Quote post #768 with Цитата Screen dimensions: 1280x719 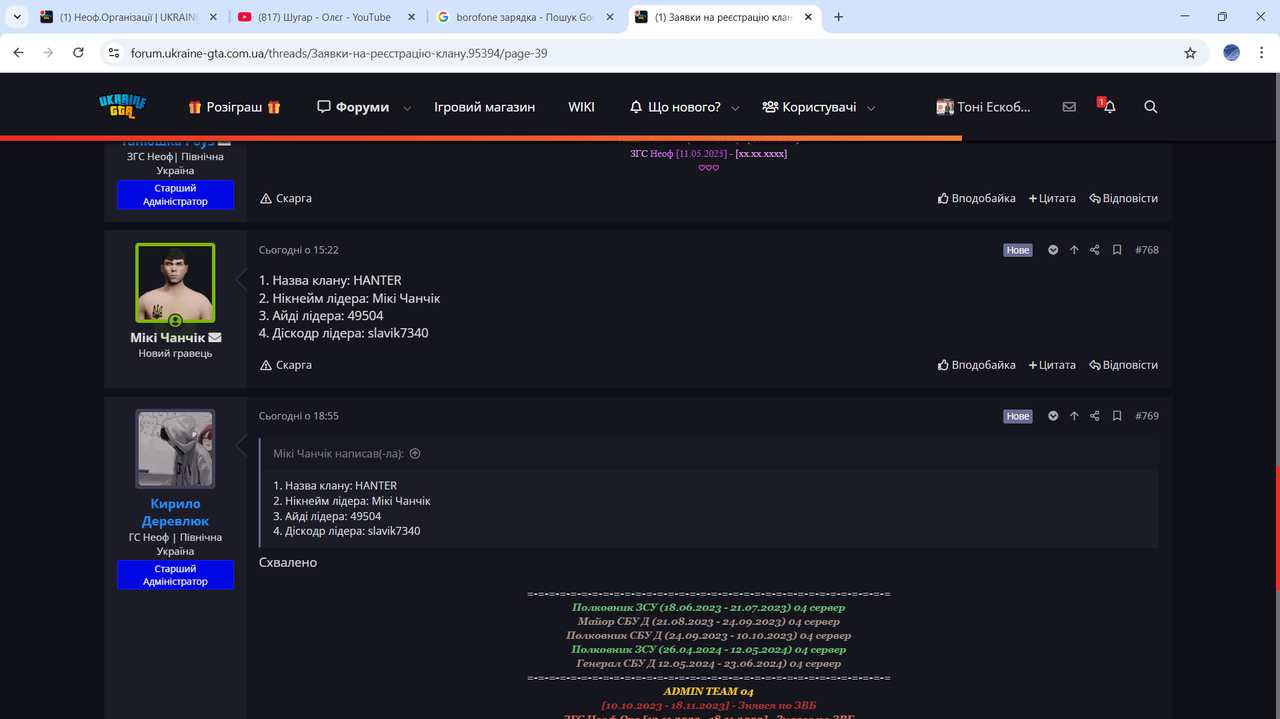[x=1052, y=365]
